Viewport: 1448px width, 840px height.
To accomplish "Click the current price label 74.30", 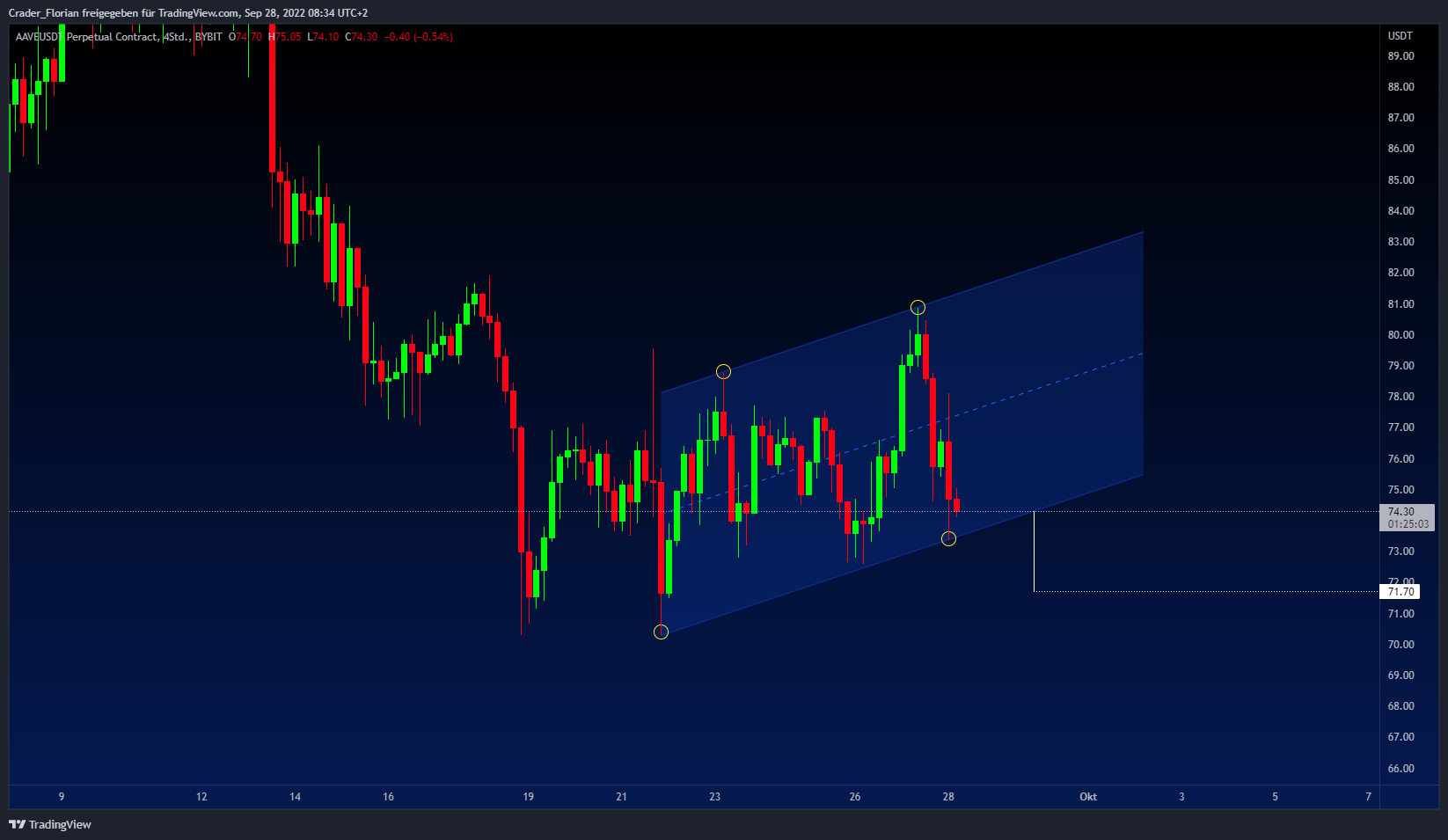I will (x=1401, y=512).
